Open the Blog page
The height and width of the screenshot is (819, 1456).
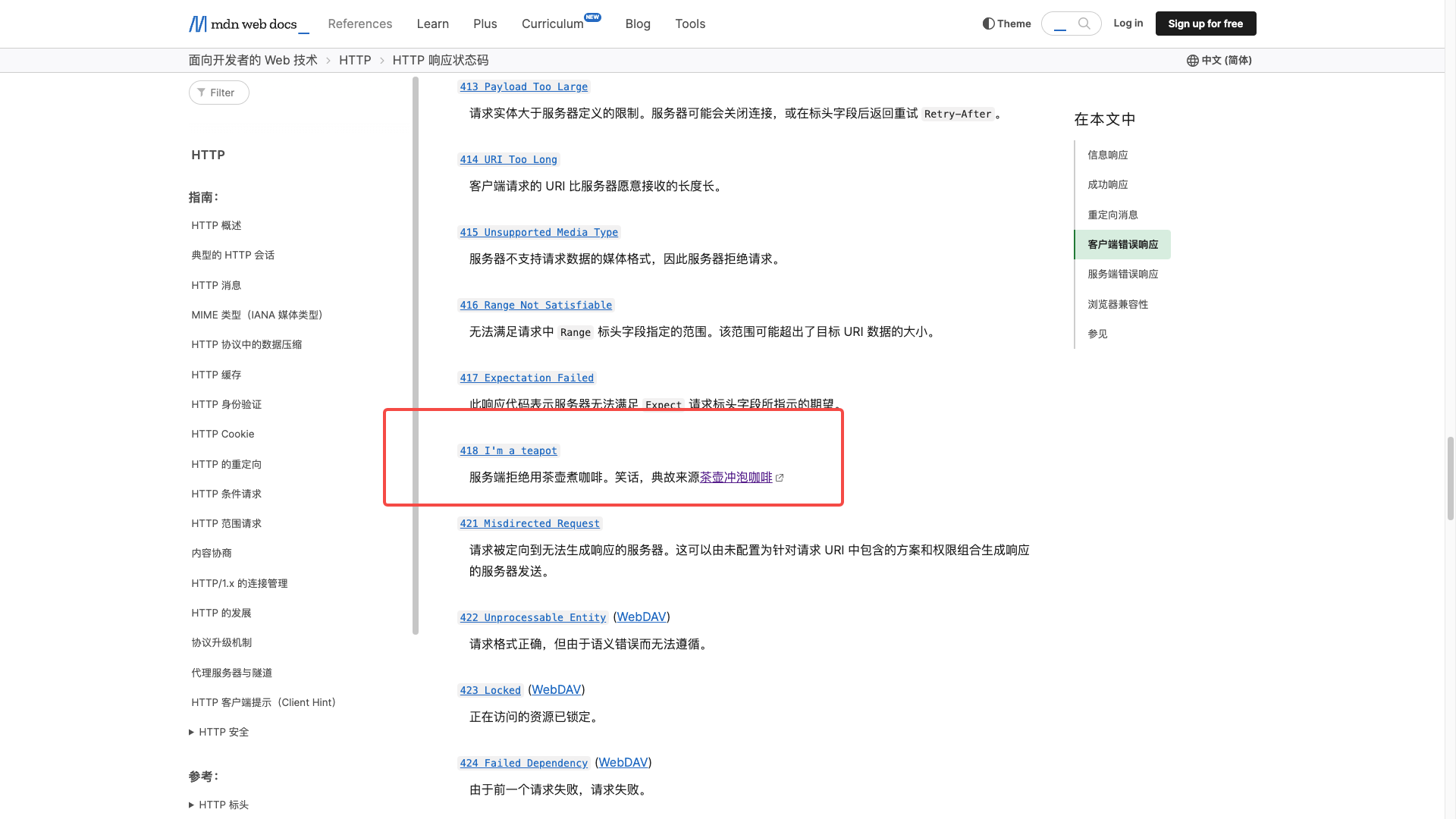638,24
